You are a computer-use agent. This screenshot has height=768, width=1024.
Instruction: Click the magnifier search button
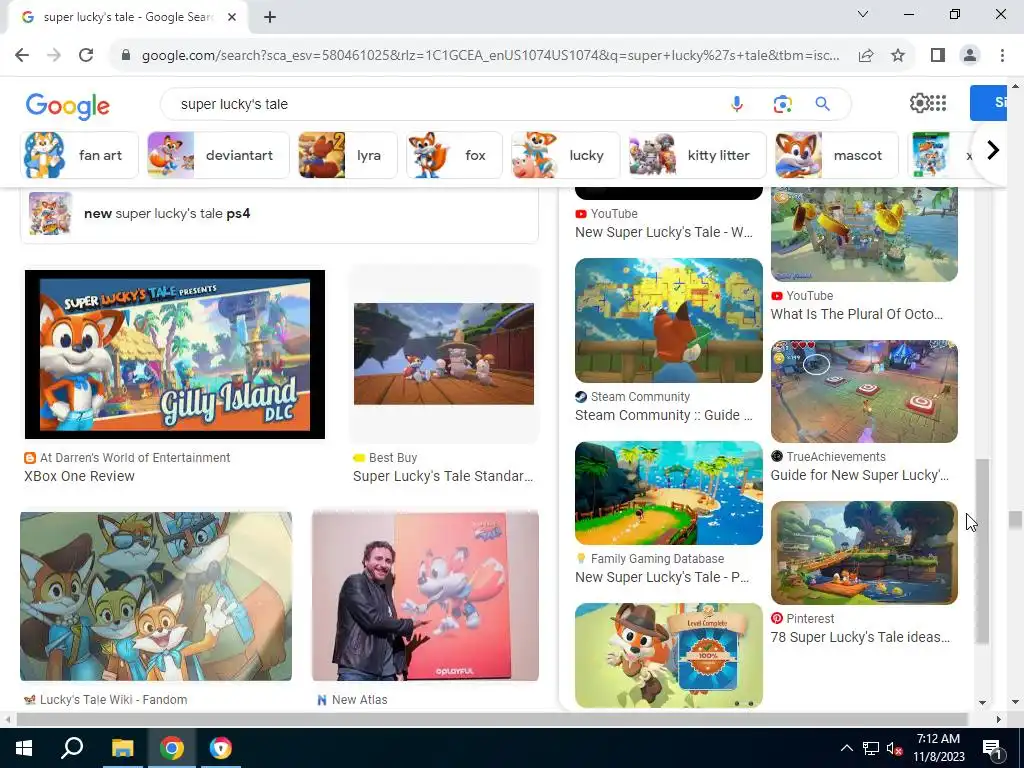[x=822, y=104]
